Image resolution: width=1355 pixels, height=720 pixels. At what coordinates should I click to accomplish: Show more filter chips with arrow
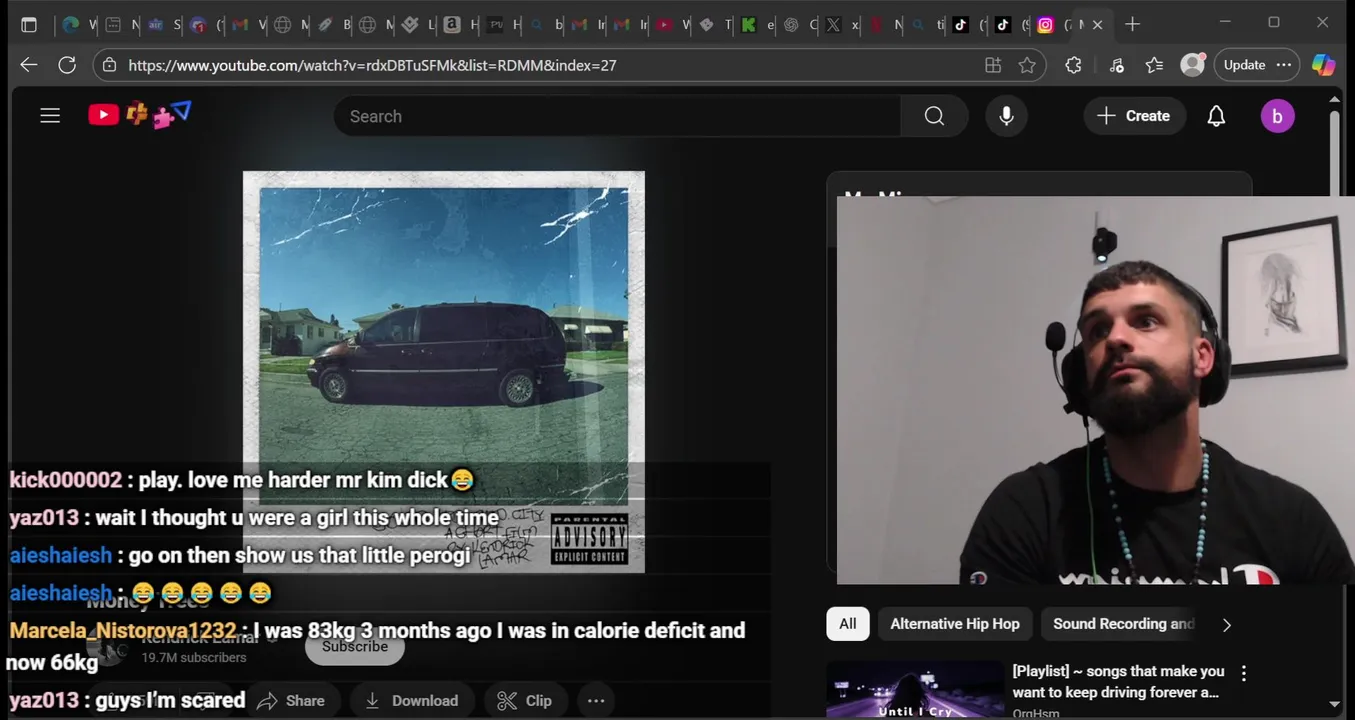point(1227,625)
